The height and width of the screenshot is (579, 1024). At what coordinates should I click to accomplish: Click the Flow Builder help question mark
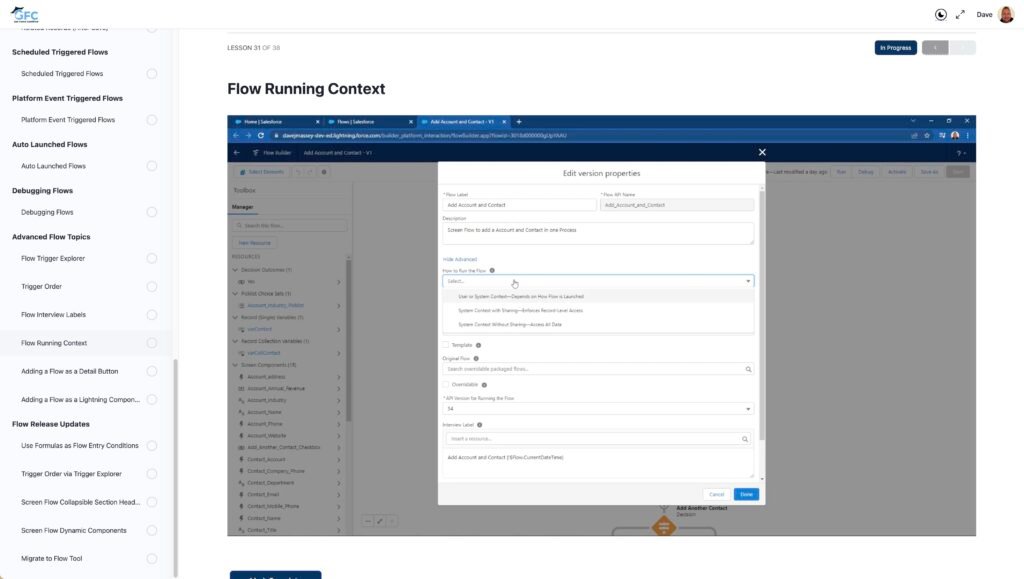coord(959,153)
